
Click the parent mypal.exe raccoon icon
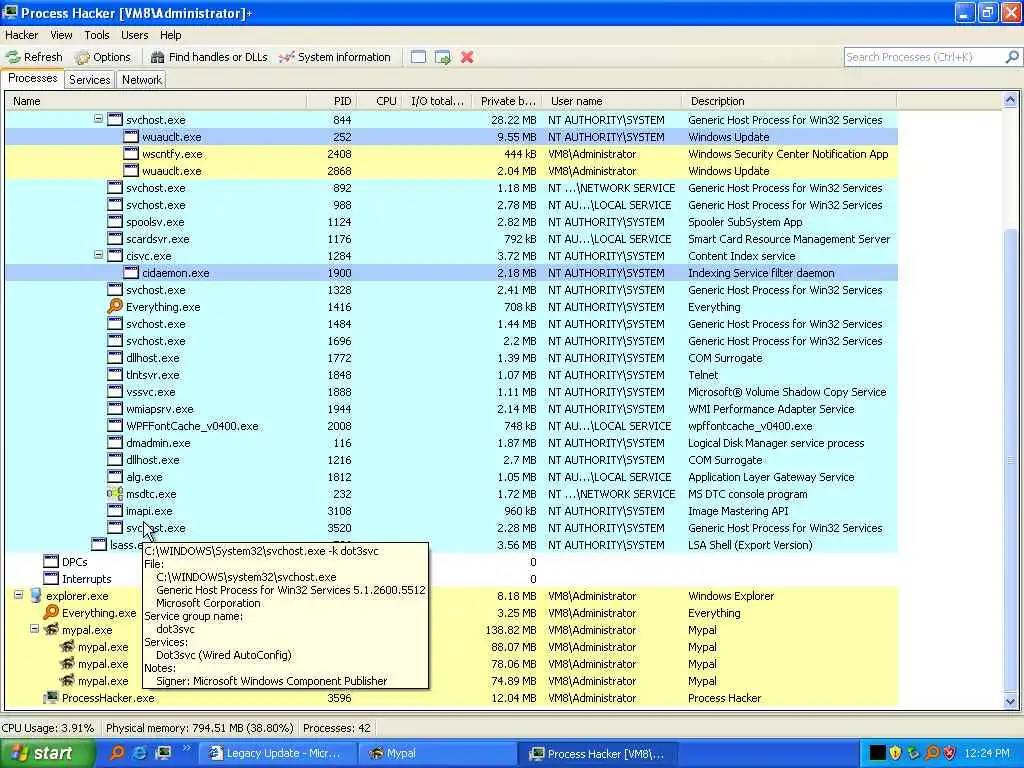(51, 630)
